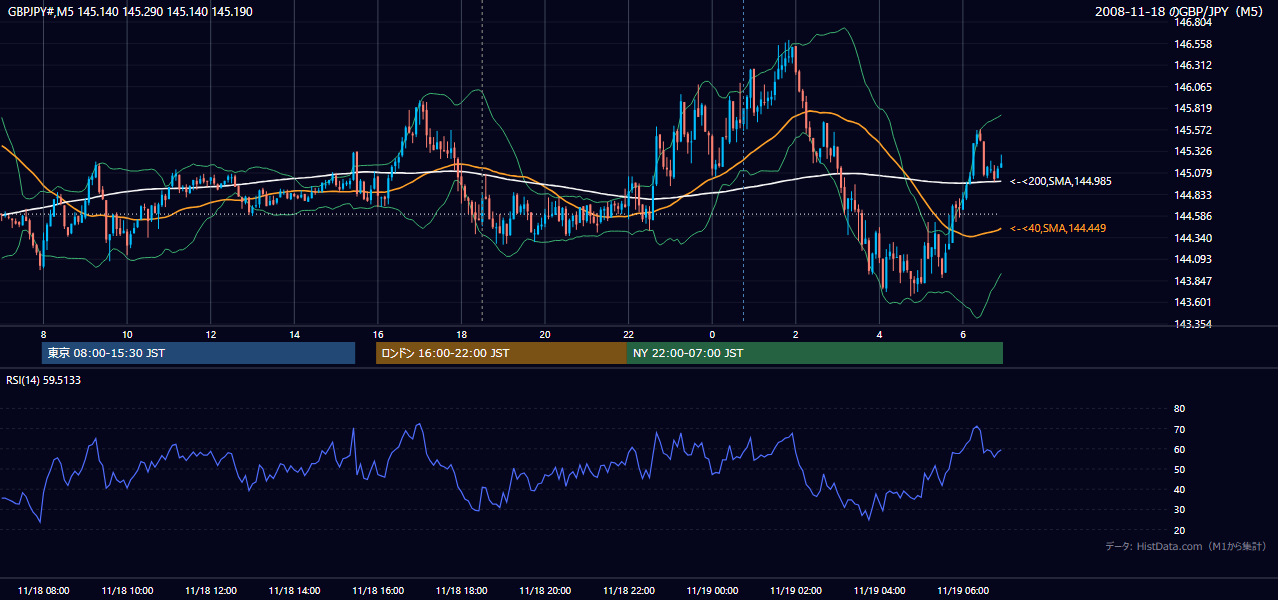Click the 11/19 00:00 date axis label
The height and width of the screenshot is (600, 1278).
click(x=712, y=591)
